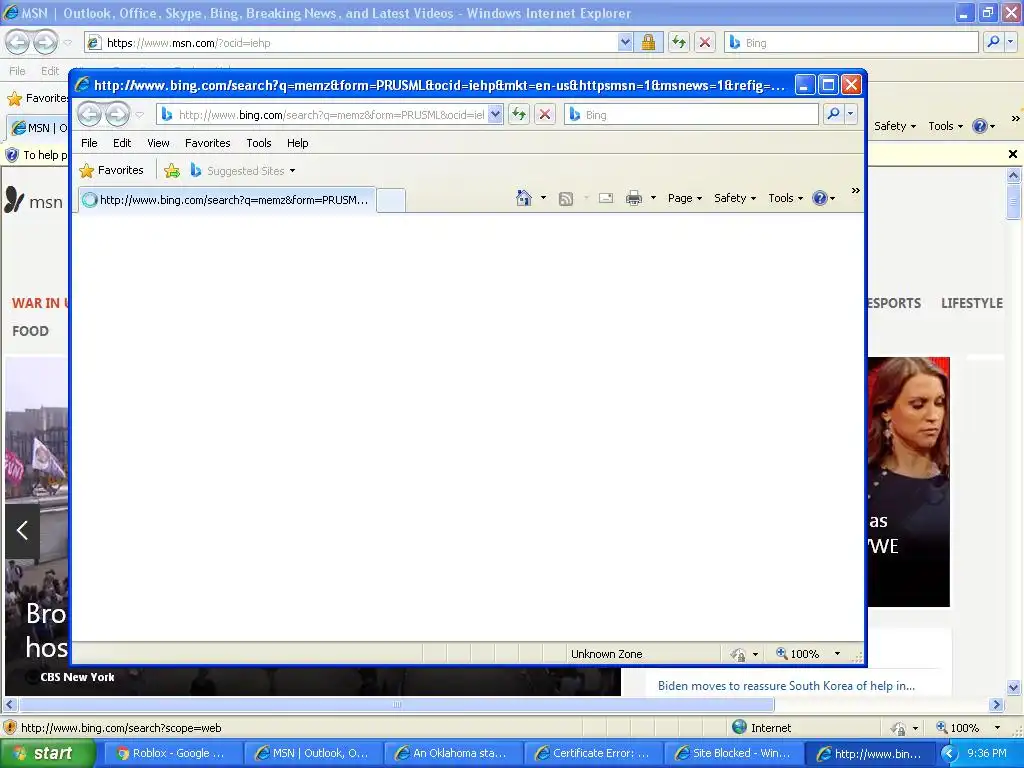1024x768 pixels.
Task: Click the Windows Start button
Action: pos(48,754)
